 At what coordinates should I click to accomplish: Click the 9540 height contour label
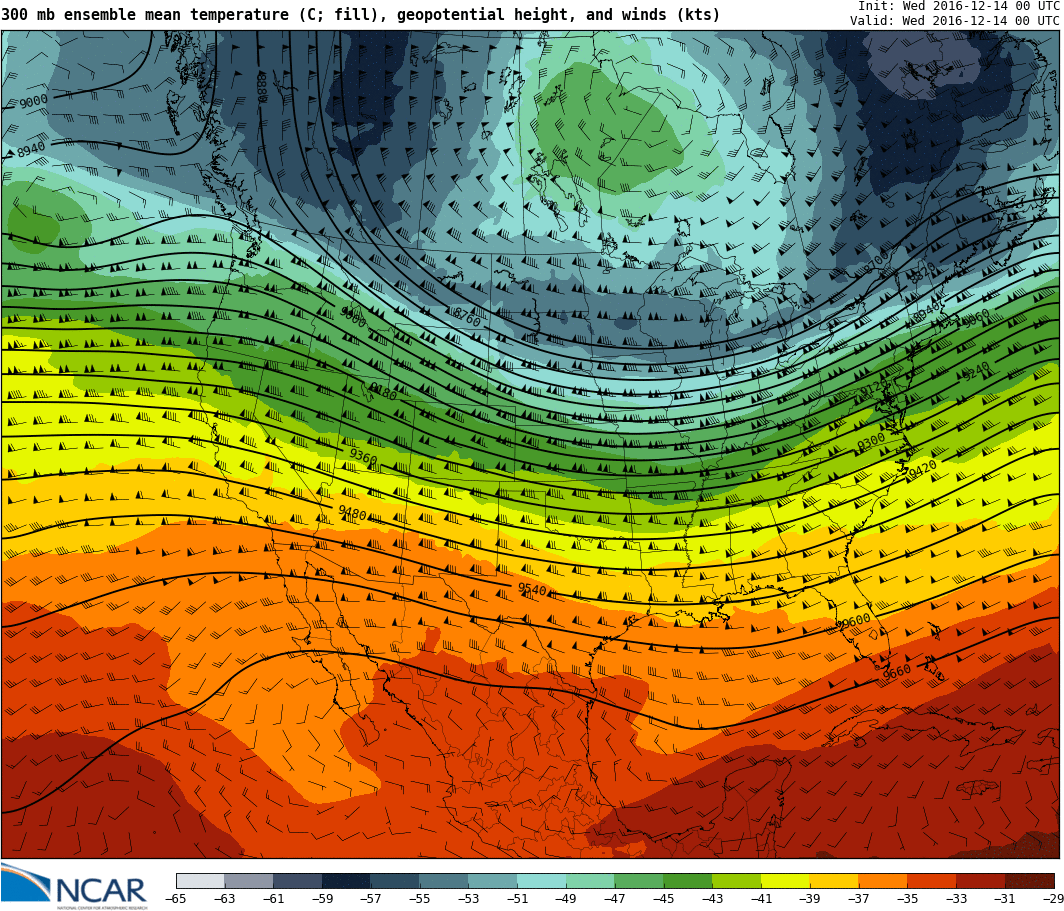(x=532, y=589)
